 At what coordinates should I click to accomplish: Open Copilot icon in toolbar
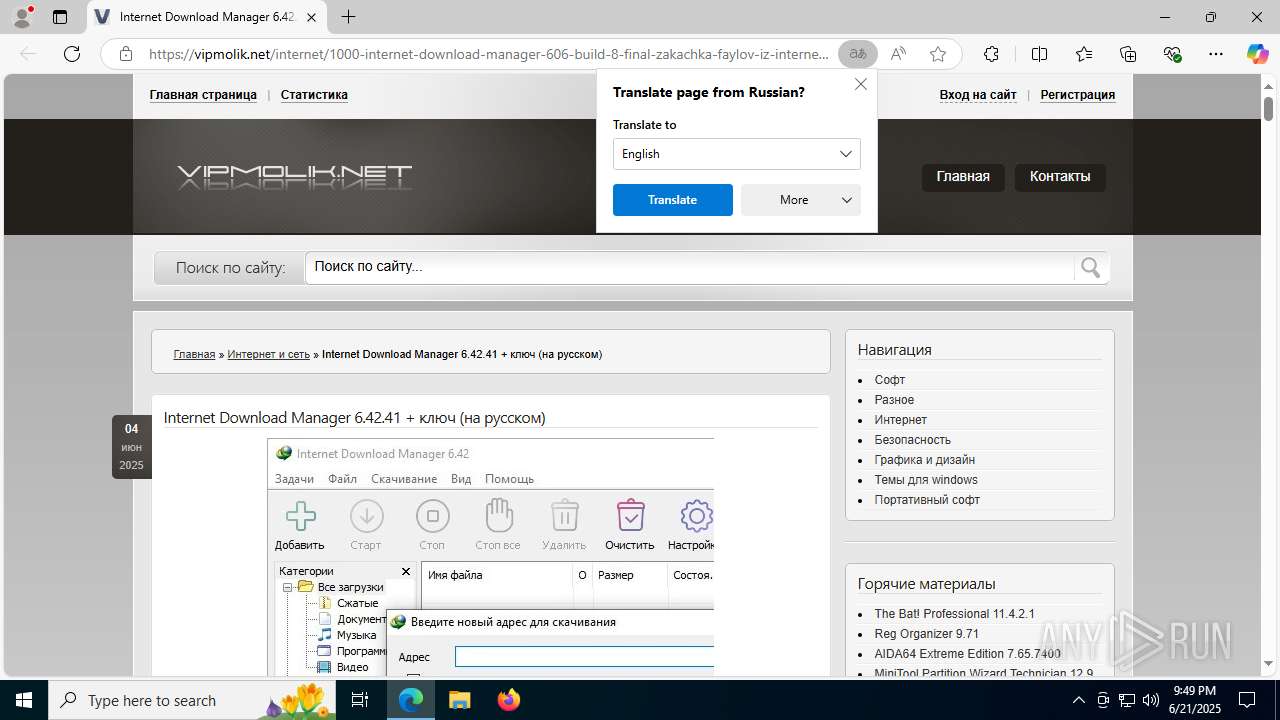pyautogui.click(x=1257, y=54)
